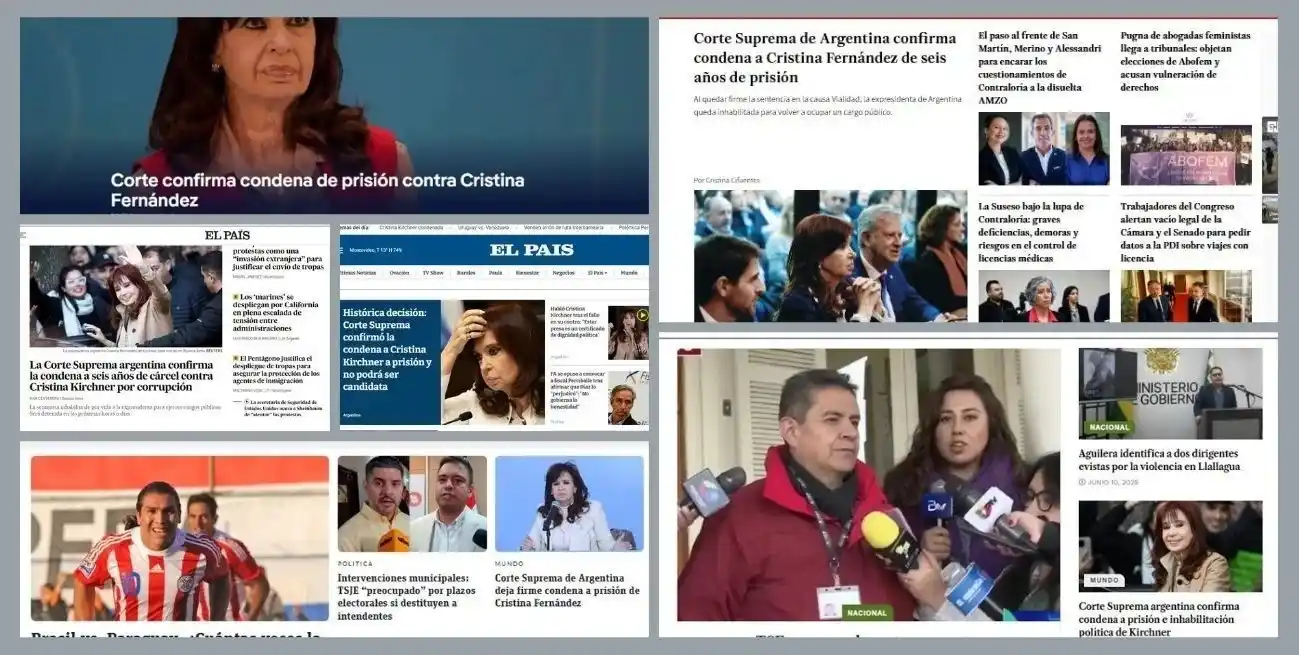Expand the 'El País +' dropdown menu
The image size is (1299, 655).
pyautogui.click(x=598, y=273)
